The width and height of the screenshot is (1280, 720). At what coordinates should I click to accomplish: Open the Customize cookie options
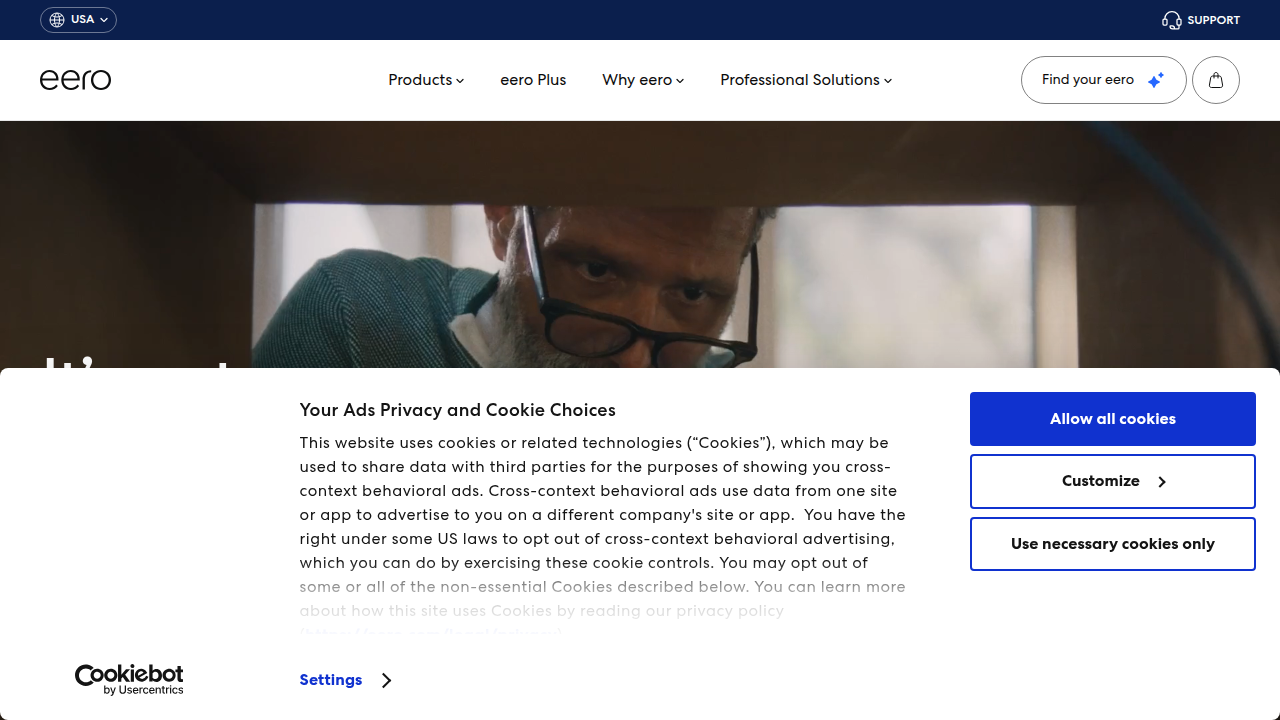pyautogui.click(x=1113, y=481)
